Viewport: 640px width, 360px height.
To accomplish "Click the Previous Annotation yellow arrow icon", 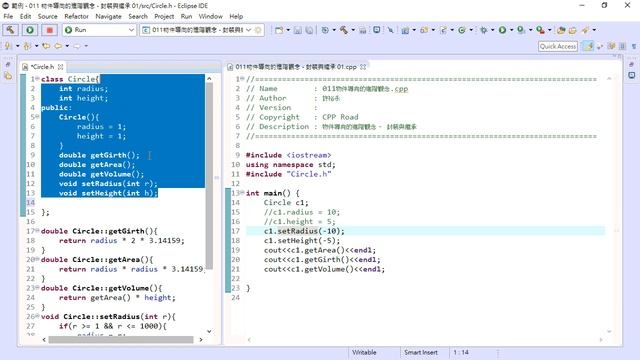I will [27, 46].
